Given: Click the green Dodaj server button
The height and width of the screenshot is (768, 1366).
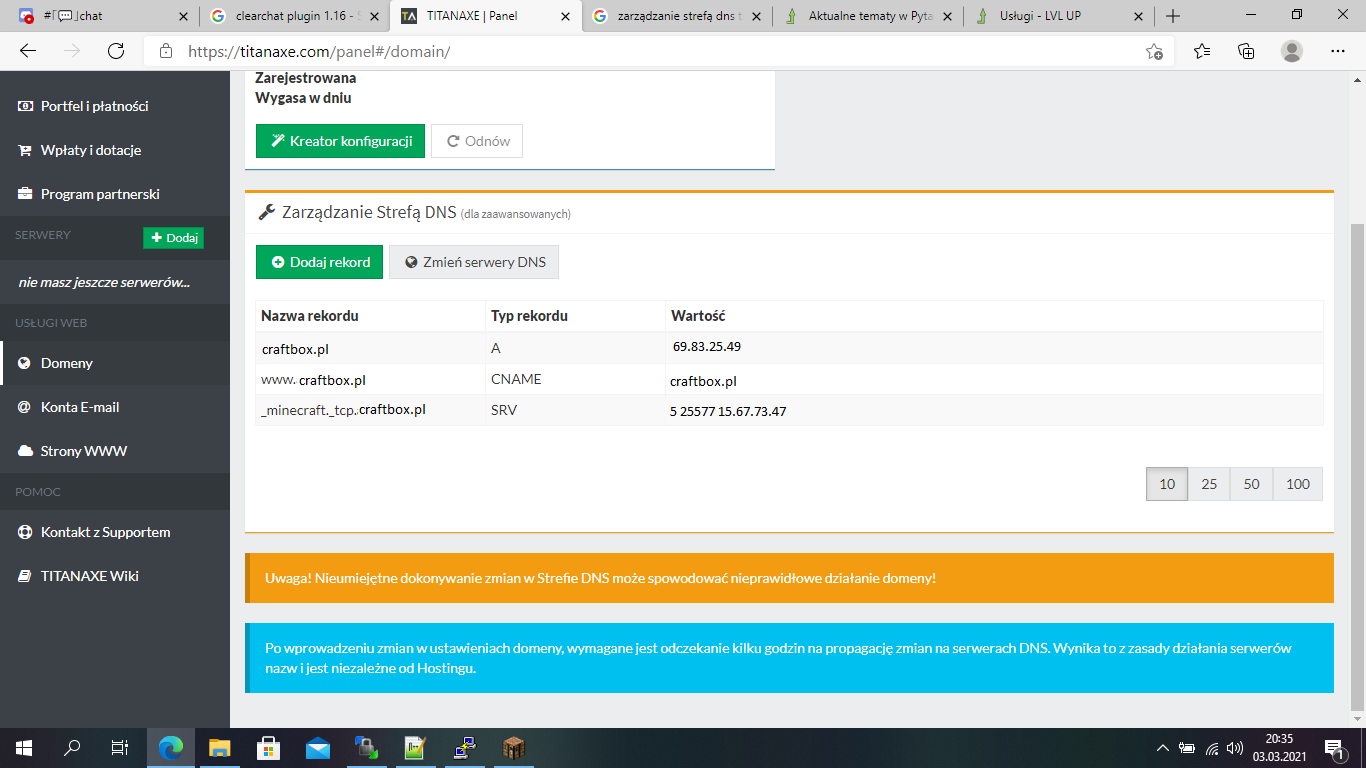Looking at the screenshot, I should point(173,238).
